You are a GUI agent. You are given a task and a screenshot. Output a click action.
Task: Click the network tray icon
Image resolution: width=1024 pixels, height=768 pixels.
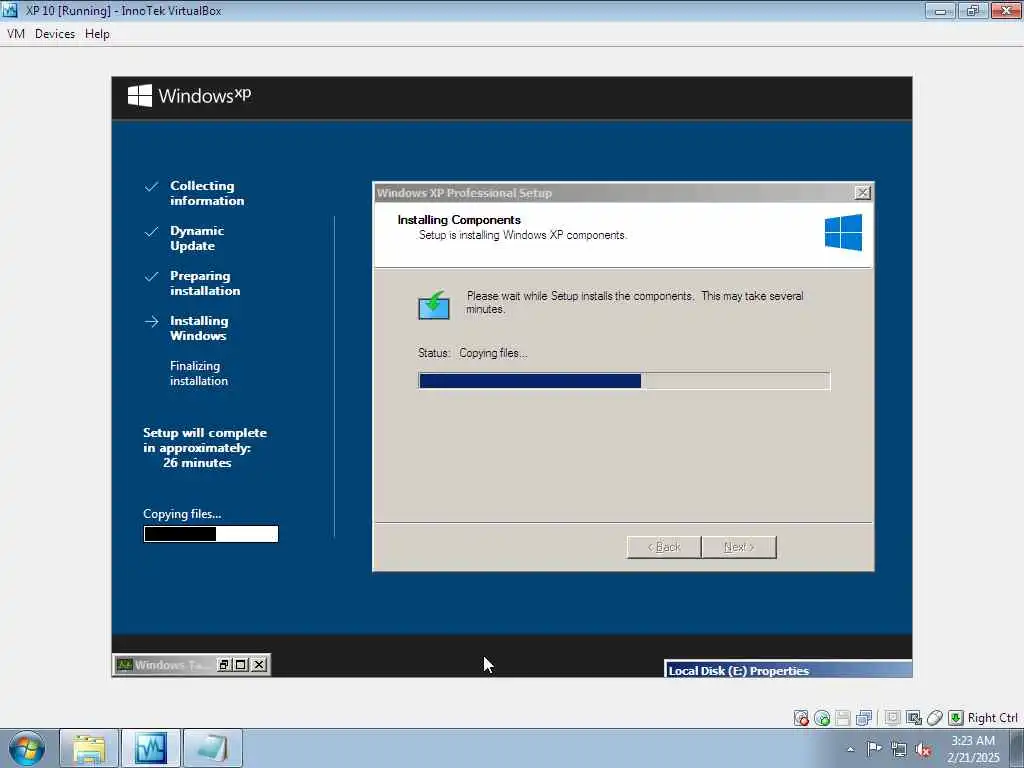pyautogui.click(x=899, y=750)
